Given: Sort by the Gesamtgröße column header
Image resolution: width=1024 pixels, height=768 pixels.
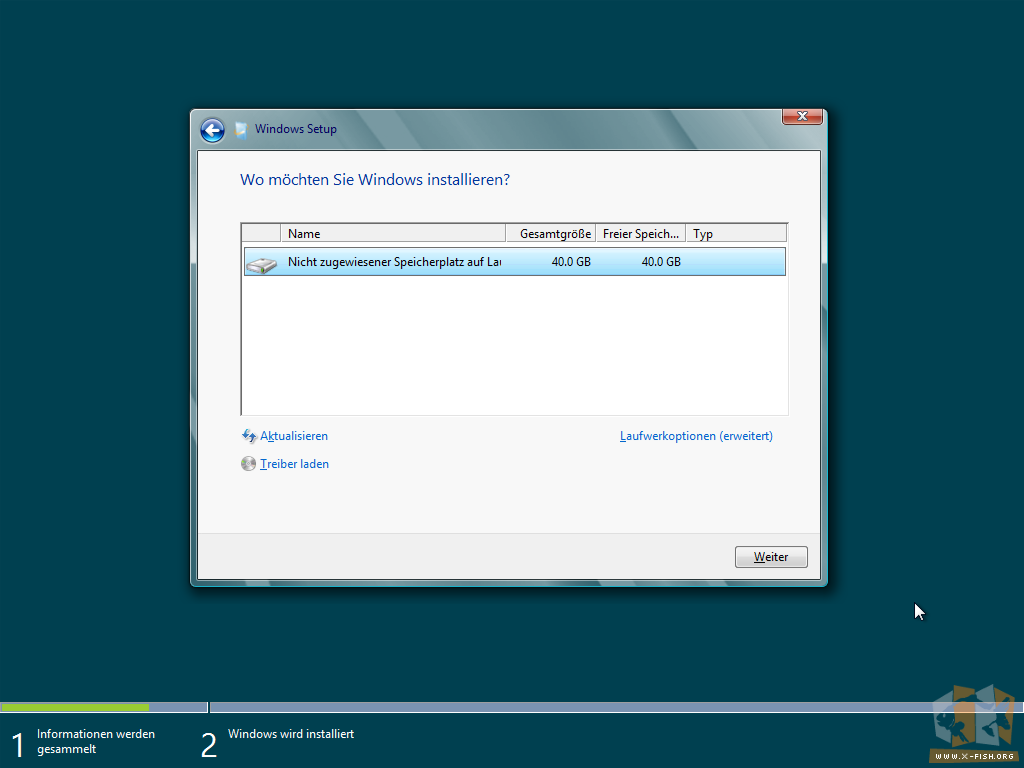Looking at the screenshot, I should click(x=551, y=233).
